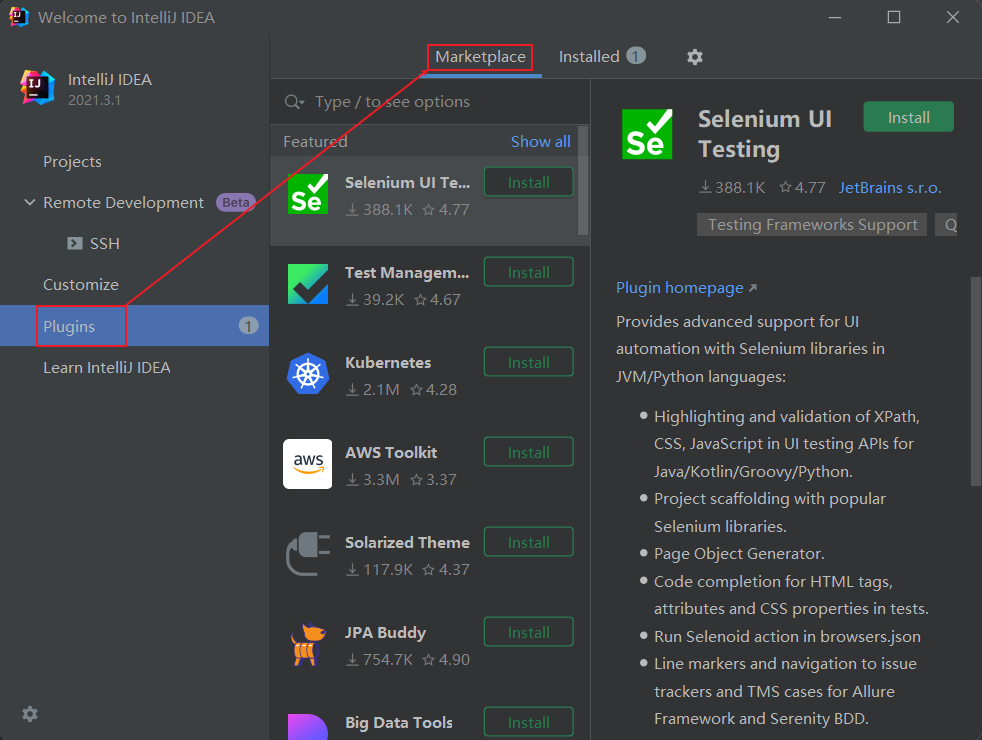This screenshot has height=740, width=982.
Task: Switch to the Marketplace tab
Action: point(480,57)
